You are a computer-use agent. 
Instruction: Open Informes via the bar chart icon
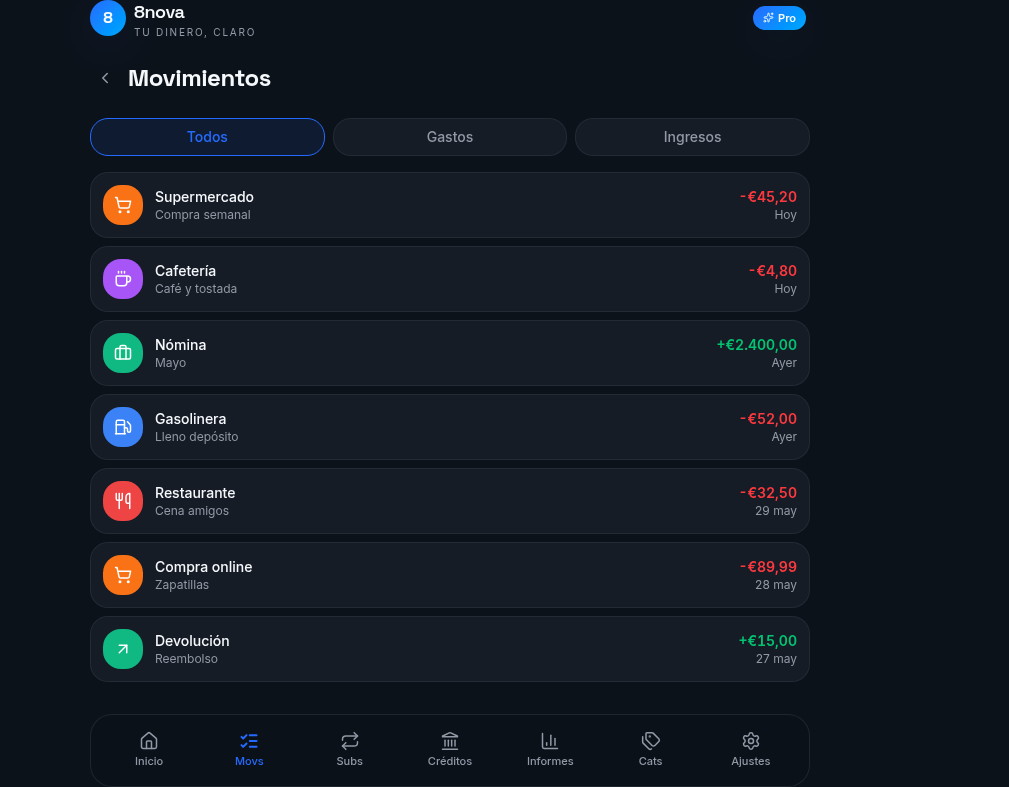click(x=550, y=741)
